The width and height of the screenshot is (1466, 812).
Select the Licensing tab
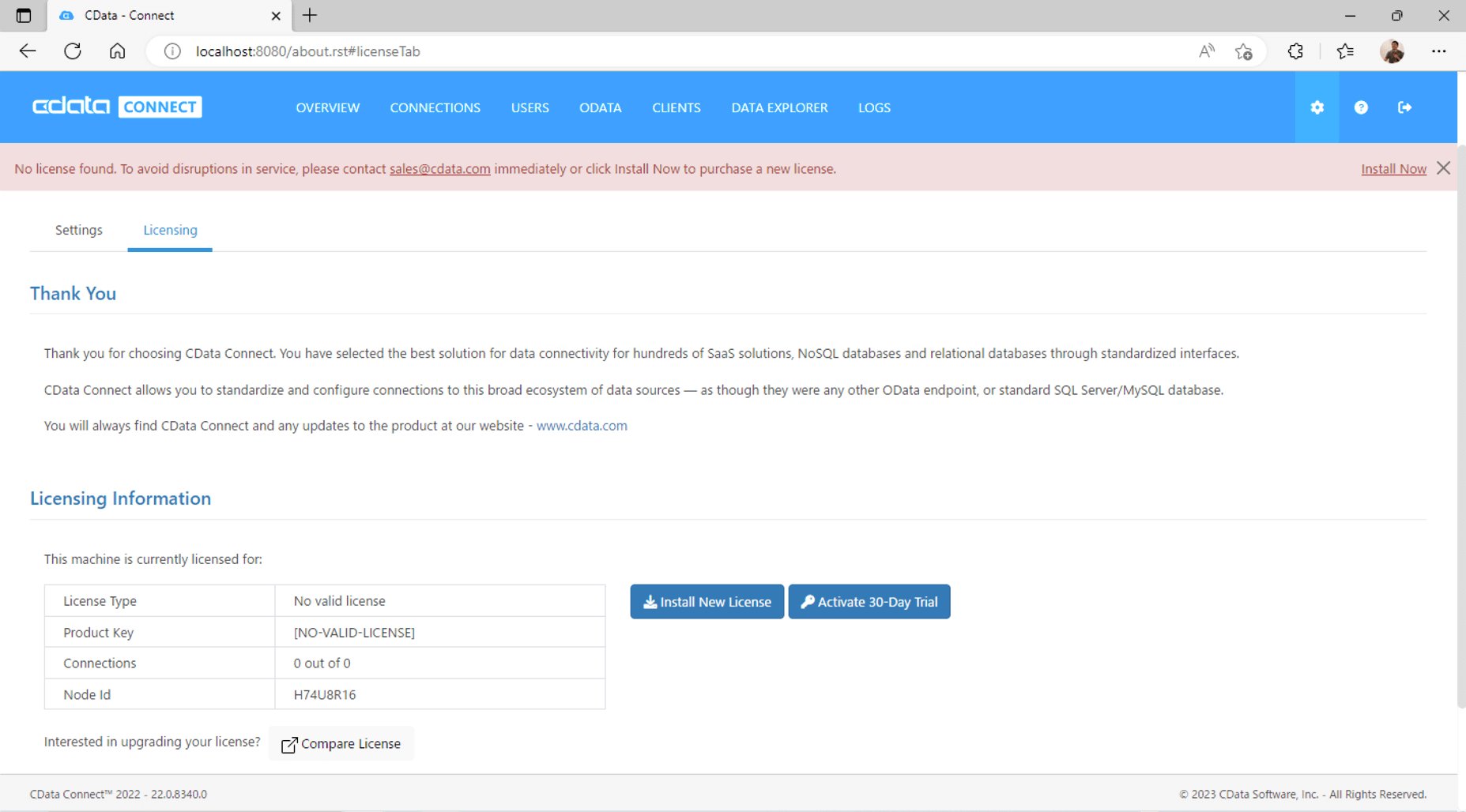170,230
